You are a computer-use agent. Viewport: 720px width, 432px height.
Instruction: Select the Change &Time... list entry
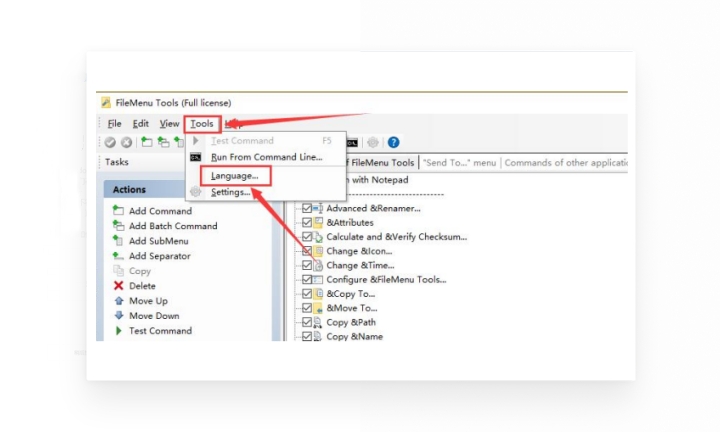(x=360, y=265)
